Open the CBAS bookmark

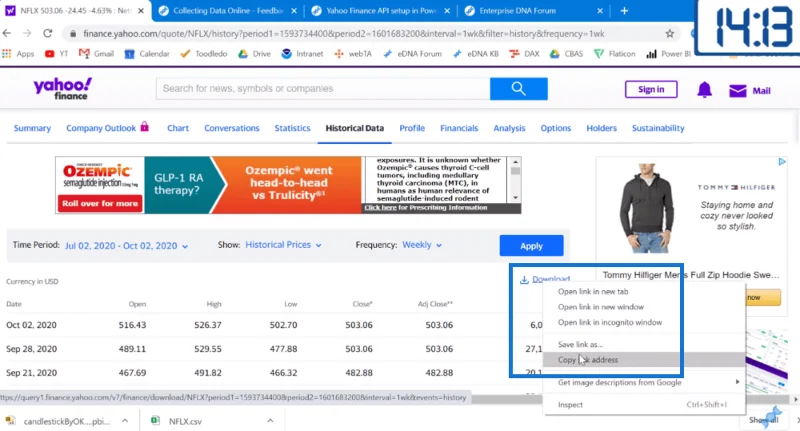[566, 54]
